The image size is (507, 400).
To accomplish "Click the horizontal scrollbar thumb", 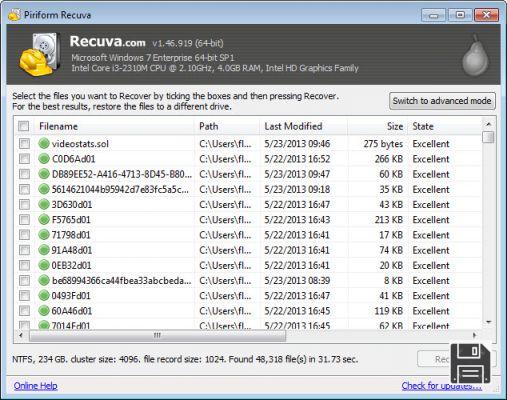I will point(157,335).
